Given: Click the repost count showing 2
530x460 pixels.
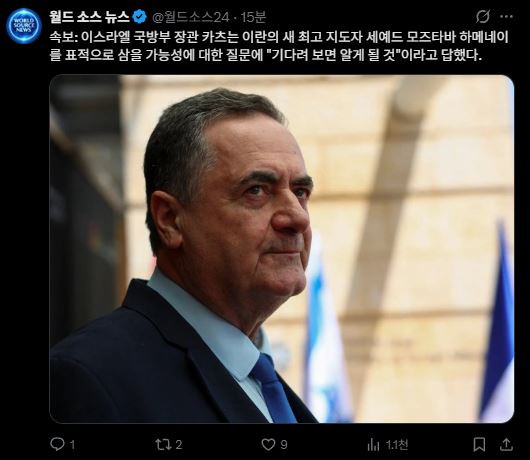Looking at the screenshot, I should (179, 444).
